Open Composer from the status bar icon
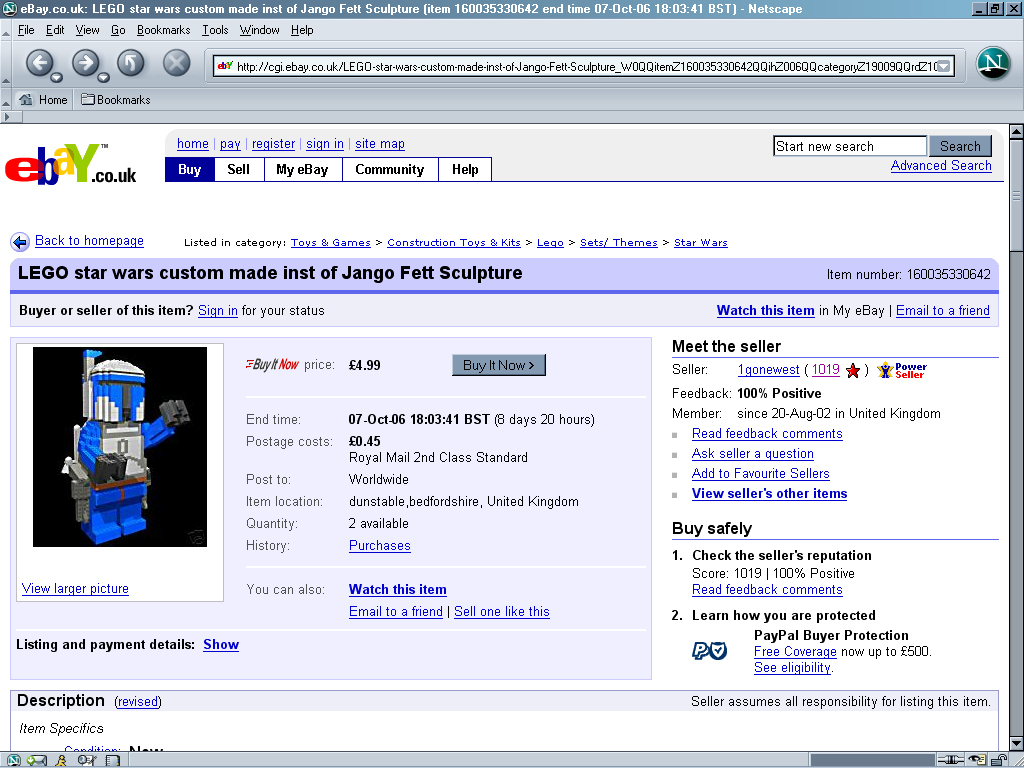This screenshot has width=1024, height=768. point(87,760)
